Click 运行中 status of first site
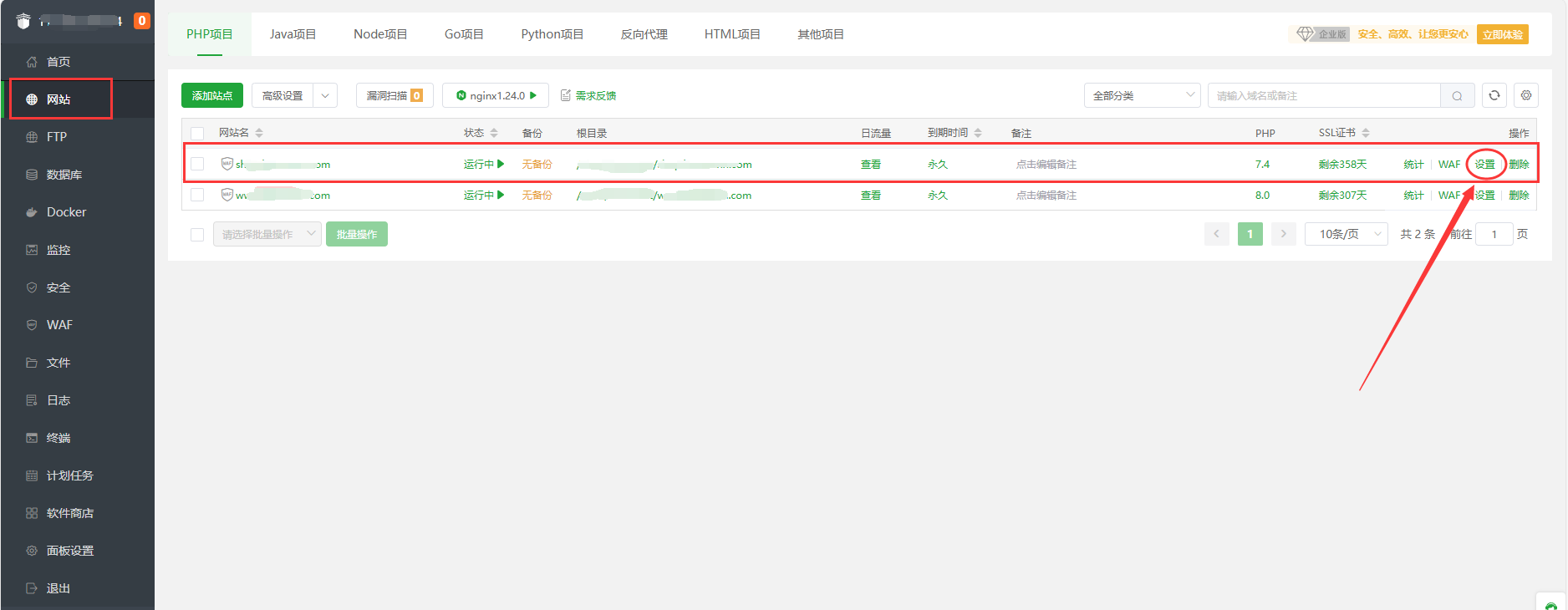Screen dimensions: 1568x610 (484, 164)
